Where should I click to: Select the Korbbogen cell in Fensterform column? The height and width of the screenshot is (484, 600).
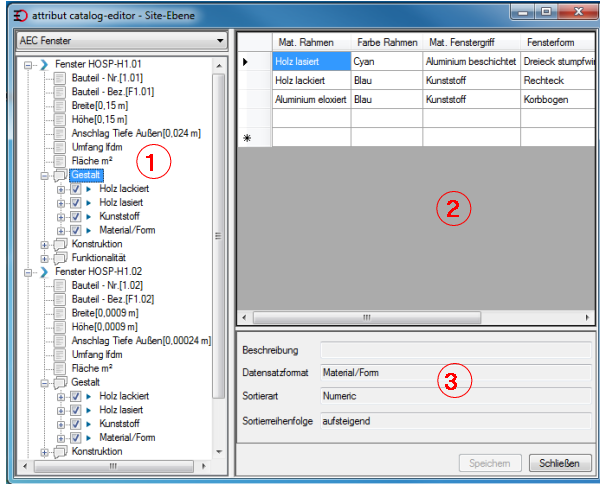click(x=558, y=99)
